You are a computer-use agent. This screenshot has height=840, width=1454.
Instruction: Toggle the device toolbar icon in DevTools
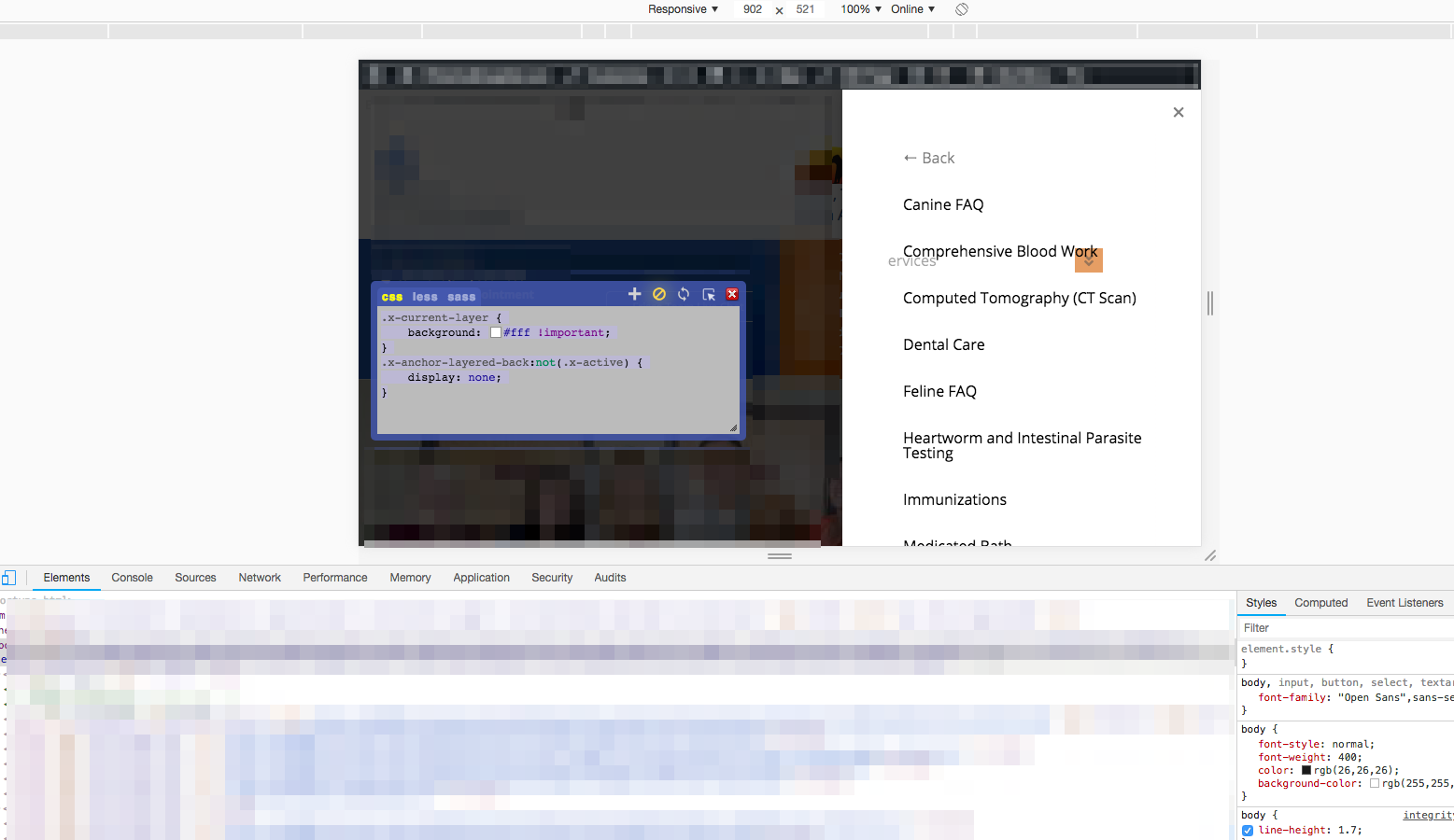[x=8, y=578]
